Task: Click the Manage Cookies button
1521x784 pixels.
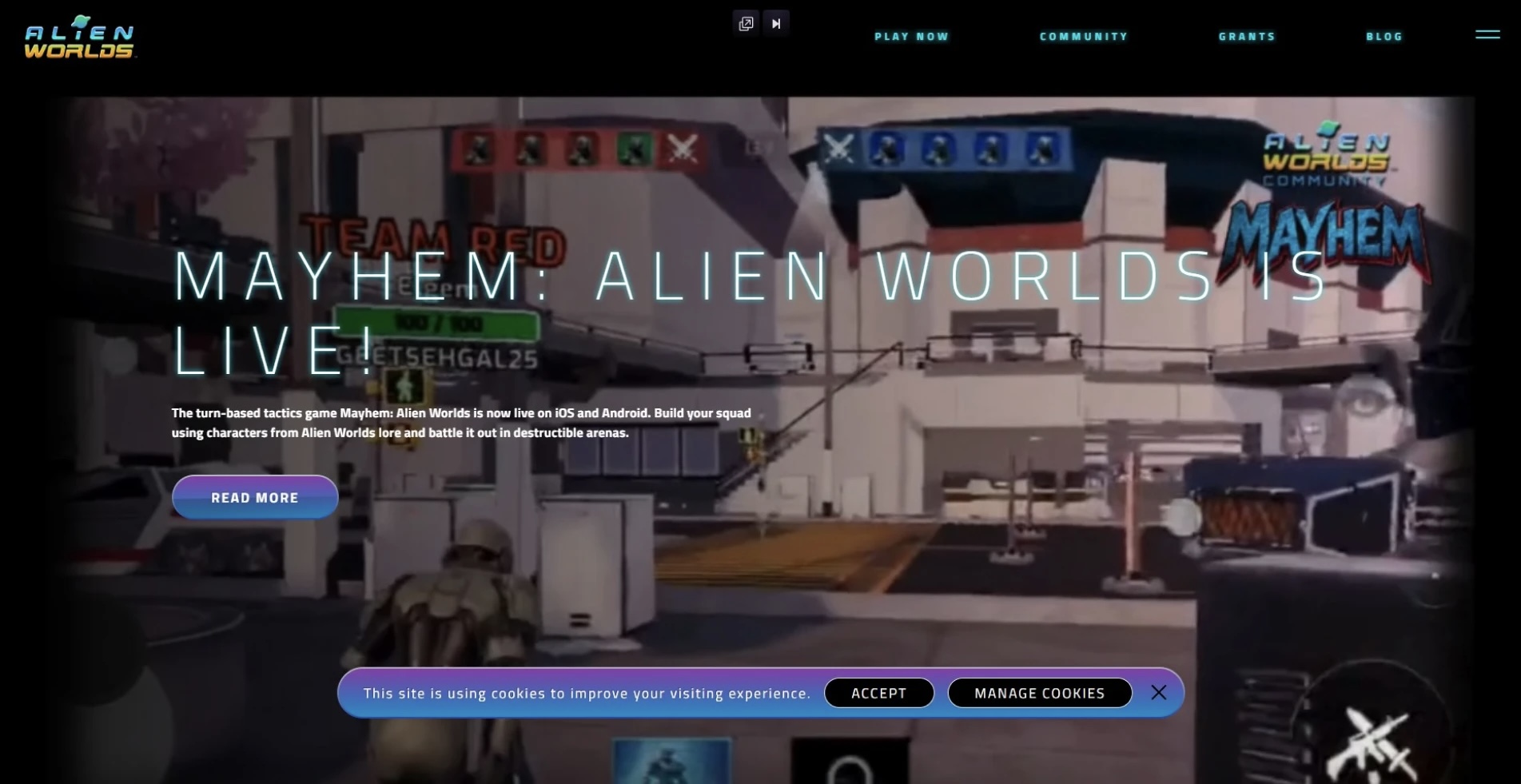Action: click(1040, 693)
